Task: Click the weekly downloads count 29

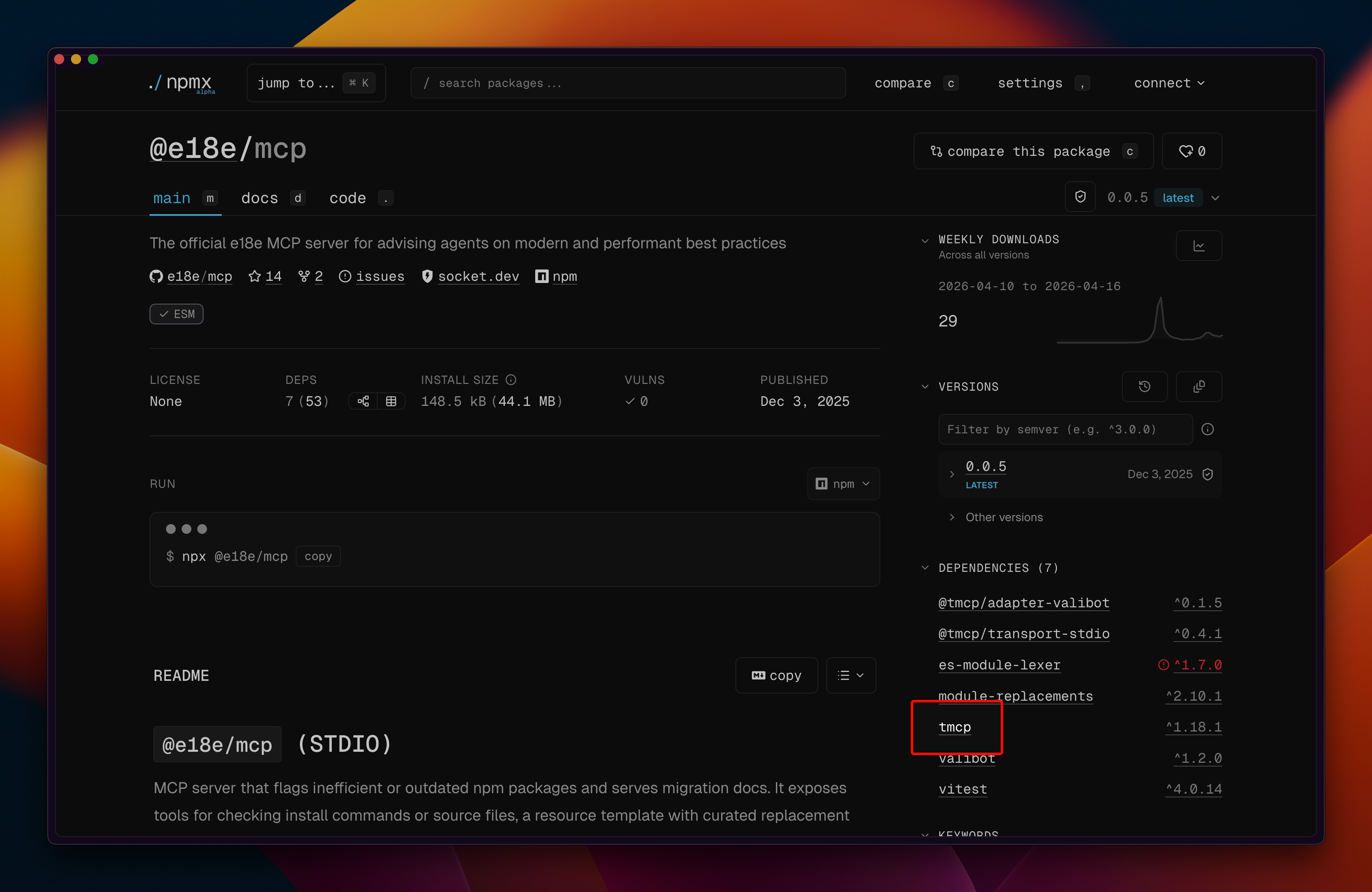Action: (948, 321)
